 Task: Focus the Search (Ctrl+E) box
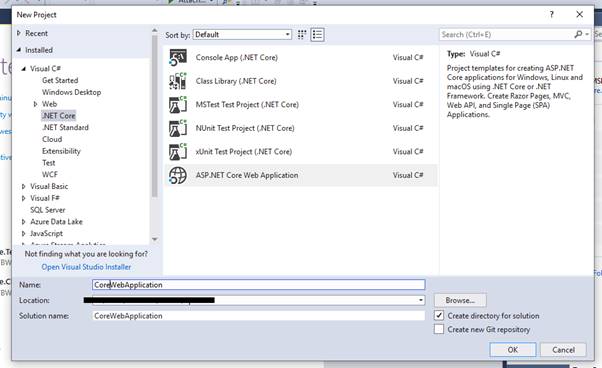506,35
